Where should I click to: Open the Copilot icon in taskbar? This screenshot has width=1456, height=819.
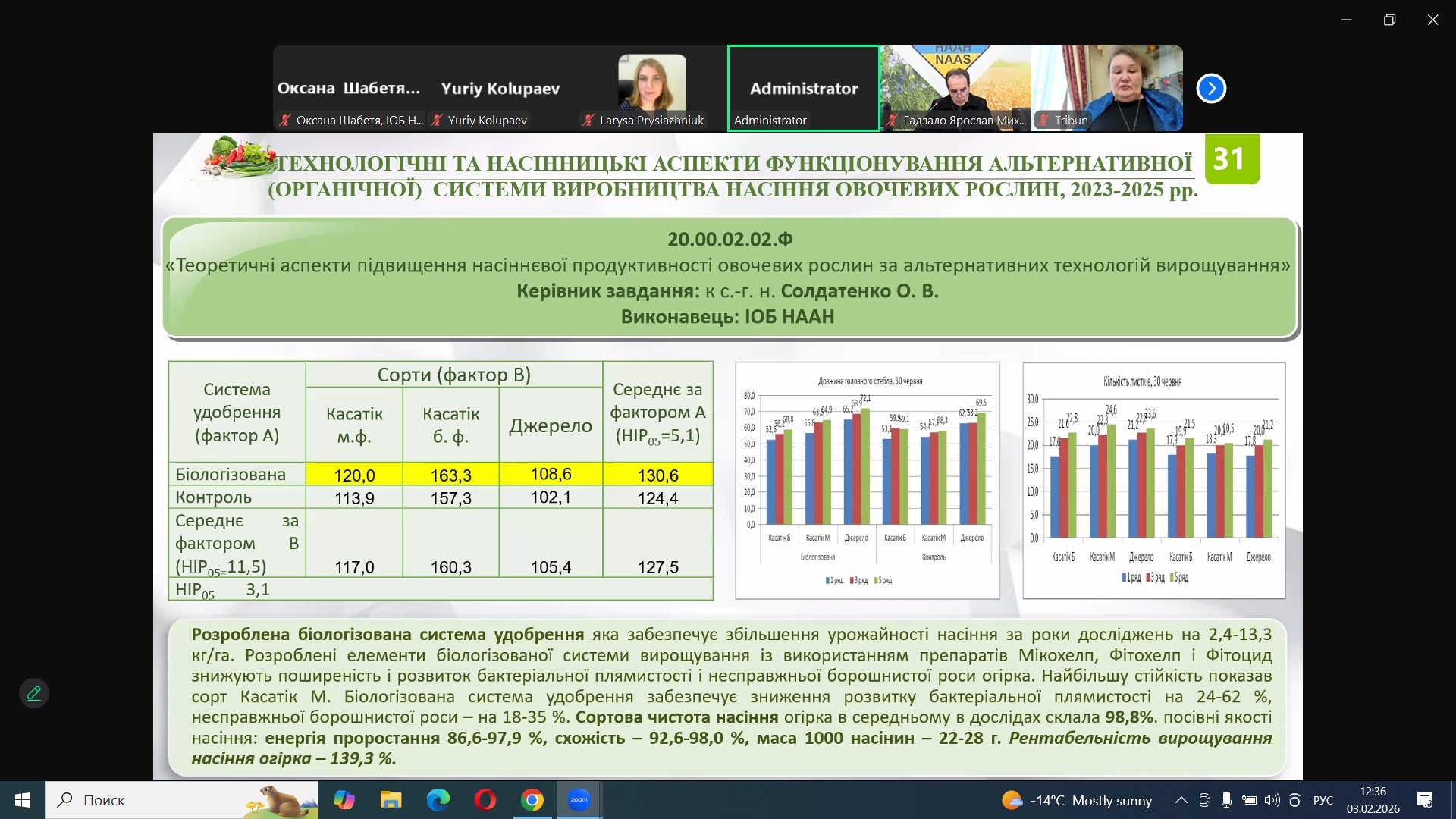(344, 800)
